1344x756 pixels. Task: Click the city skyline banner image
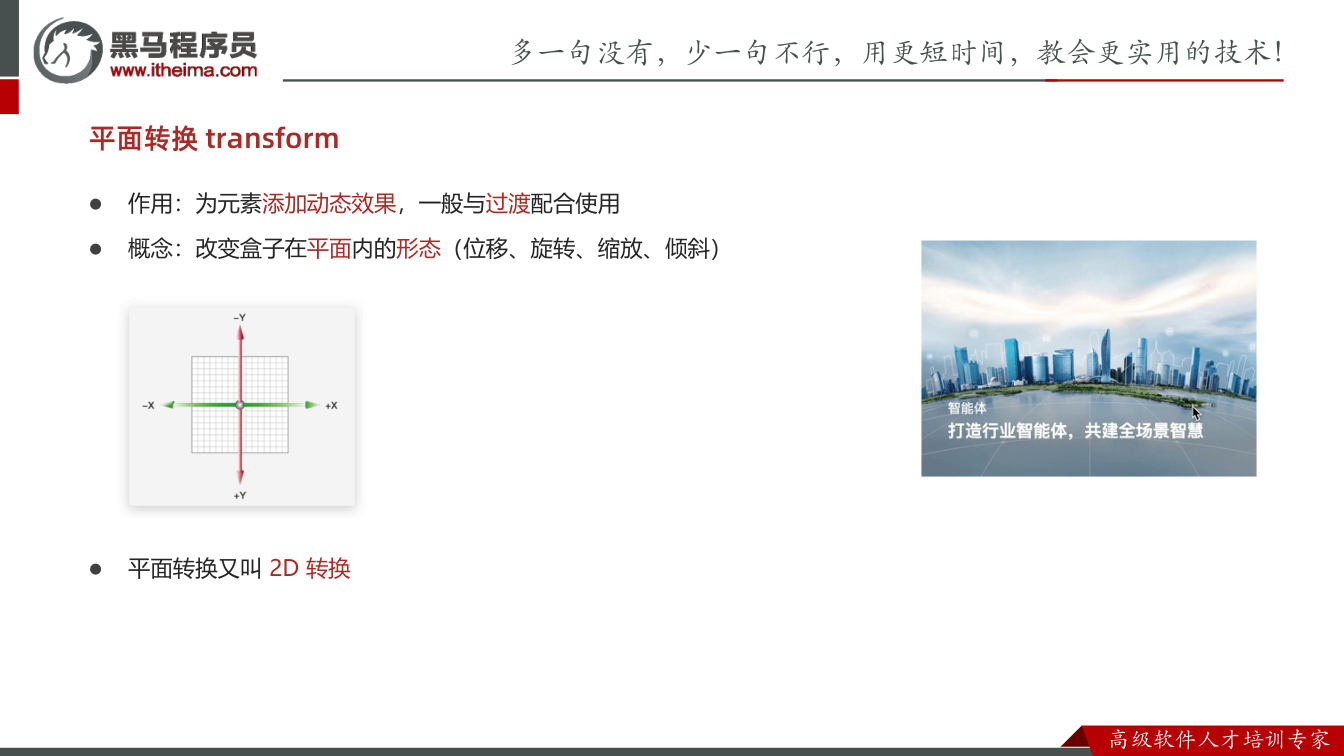point(1088,358)
